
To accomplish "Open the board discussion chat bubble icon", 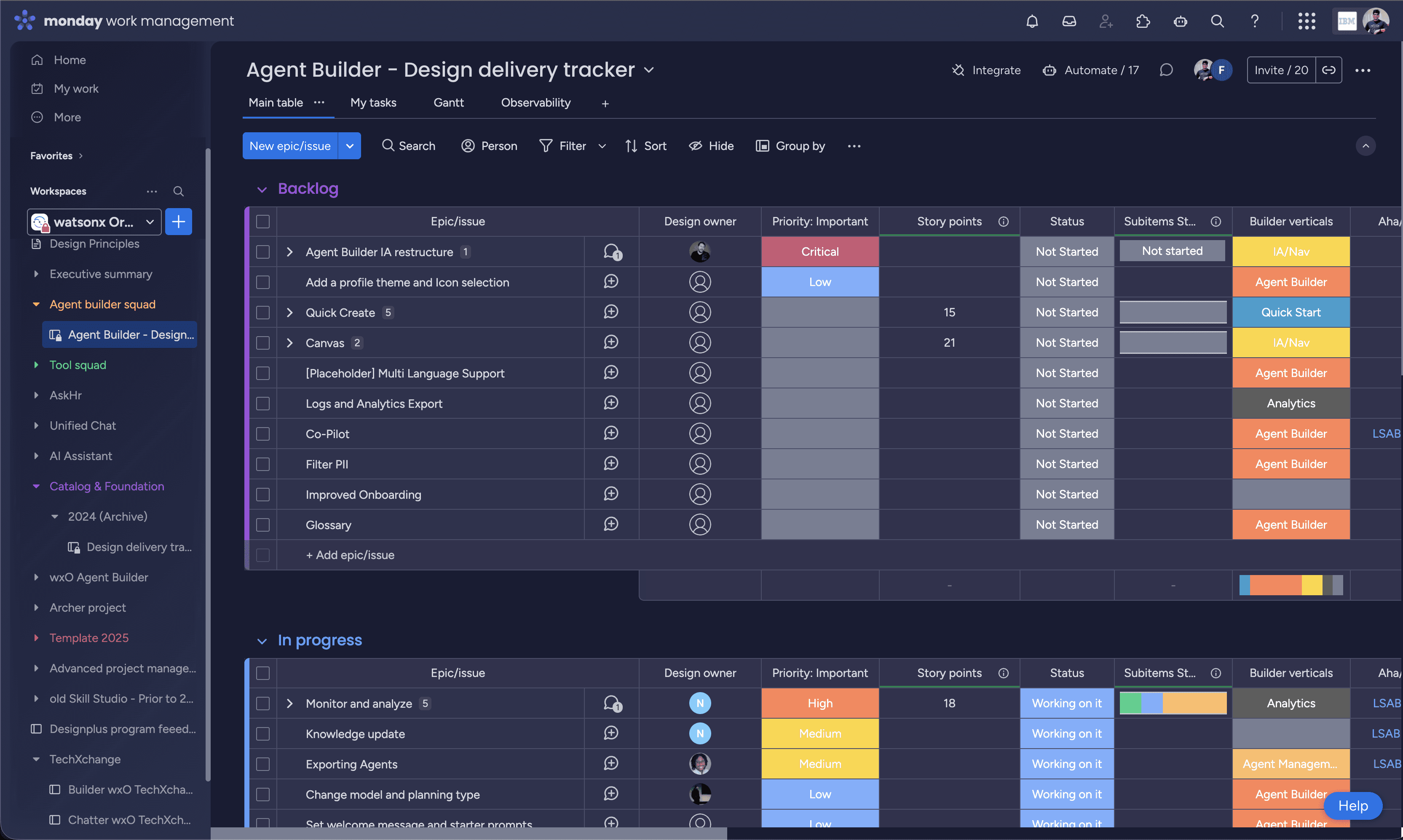I will [x=1166, y=70].
